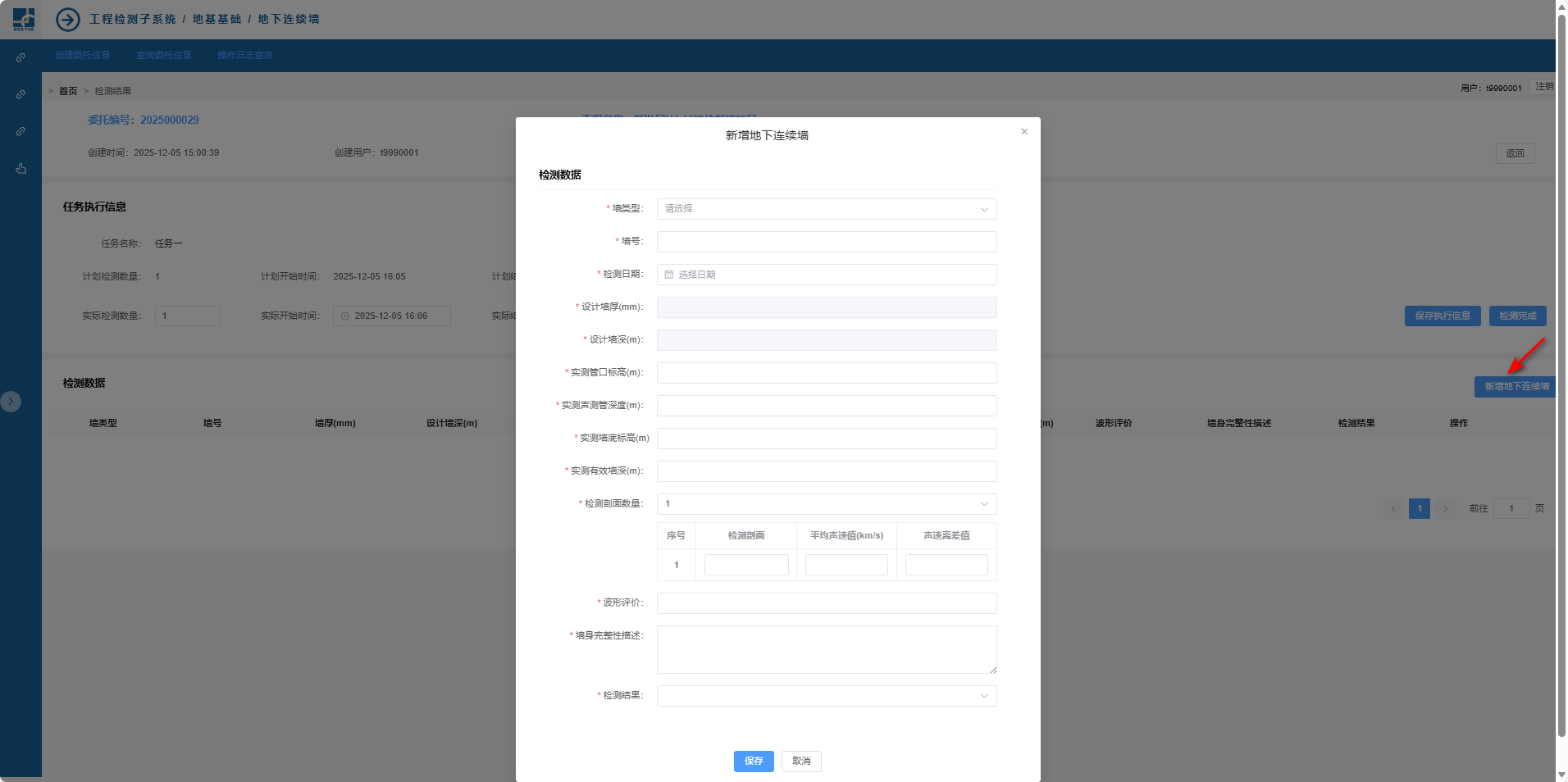The height and width of the screenshot is (782, 1568).
Task: Switch to 操作日志查询 menu item
Action: 244,56
